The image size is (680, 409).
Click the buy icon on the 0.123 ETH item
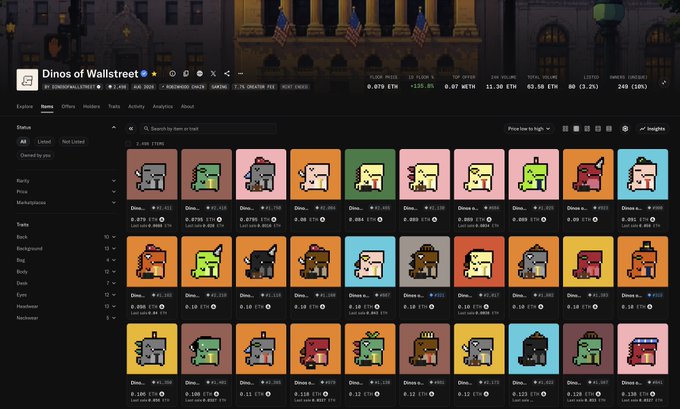543,394
